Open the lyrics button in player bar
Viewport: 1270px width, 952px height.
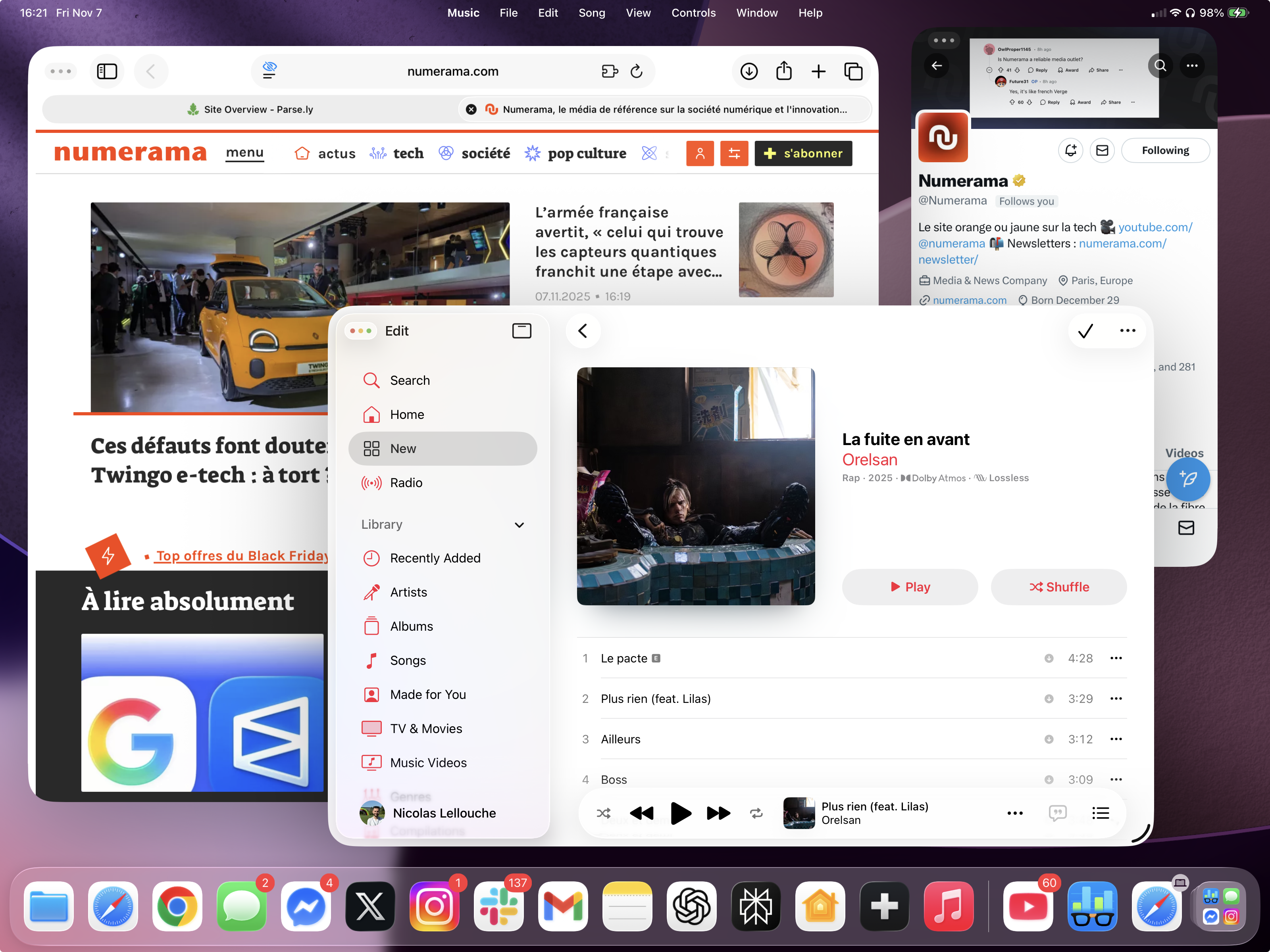(1057, 812)
